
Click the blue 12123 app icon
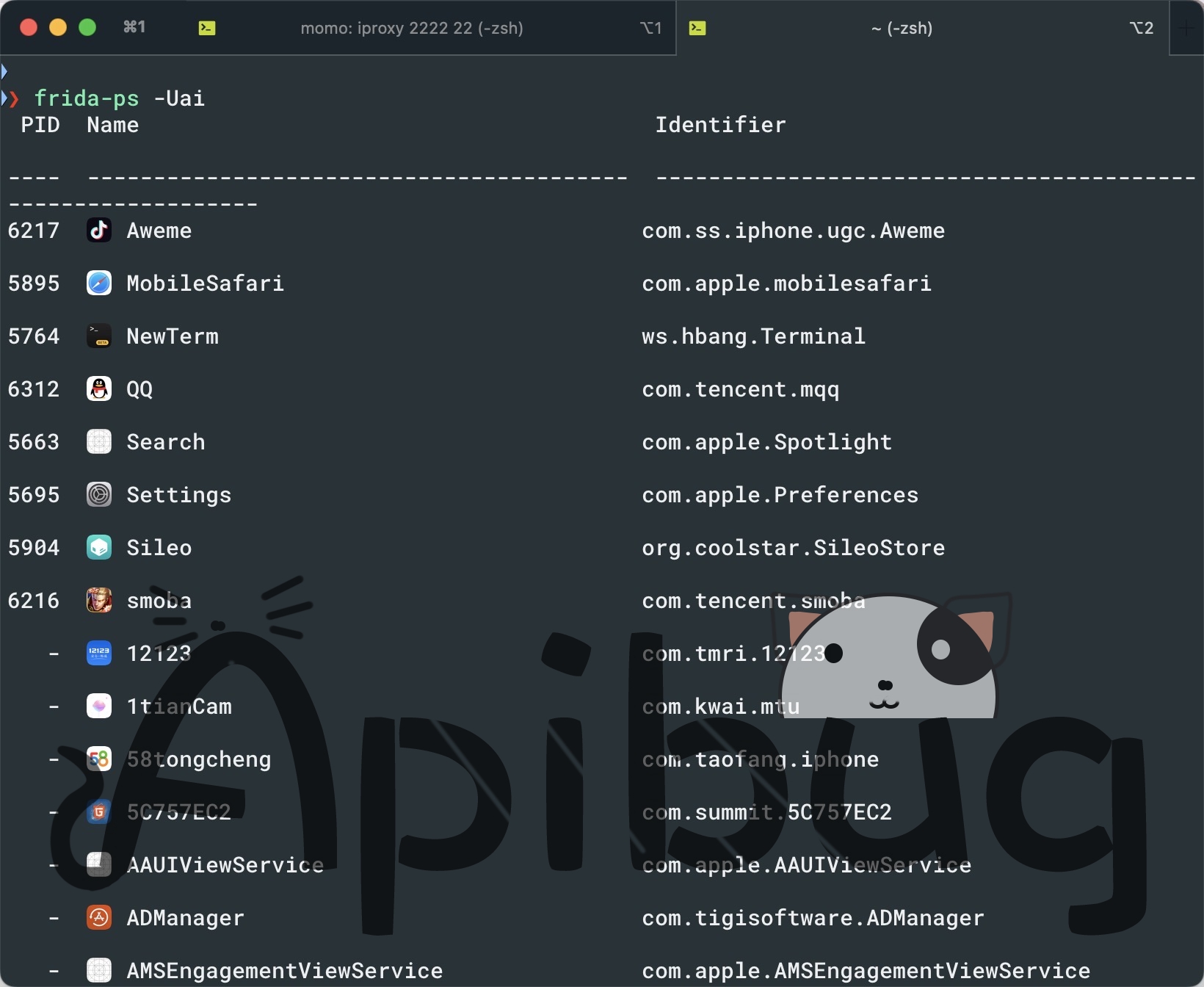[x=99, y=654]
